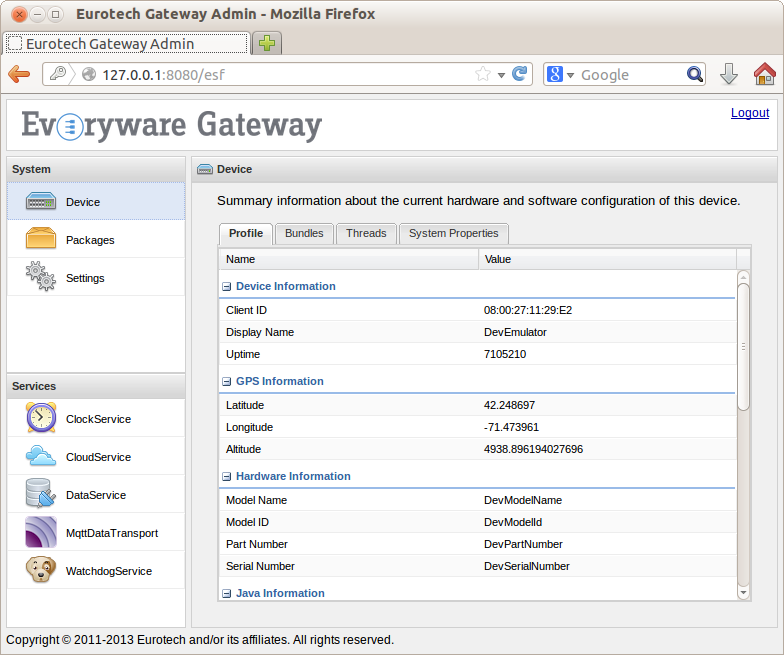Open CloudService cloud icon
The width and height of the screenshot is (784, 655).
(x=41, y=456)
